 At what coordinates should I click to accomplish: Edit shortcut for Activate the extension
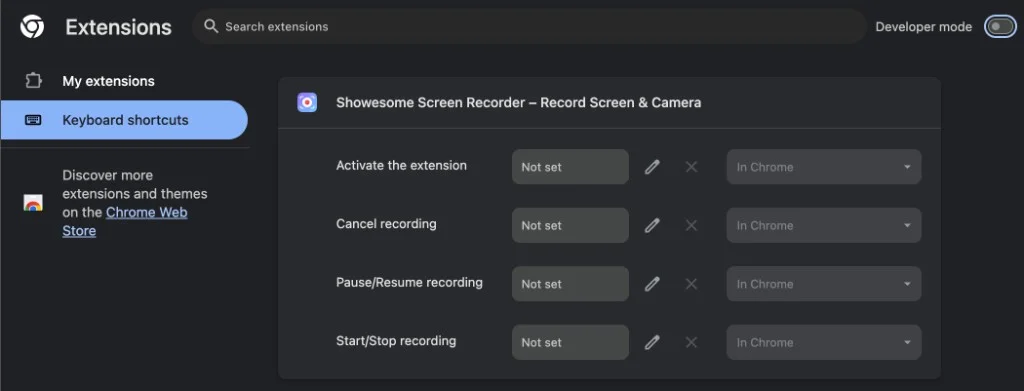coord(652,167)
